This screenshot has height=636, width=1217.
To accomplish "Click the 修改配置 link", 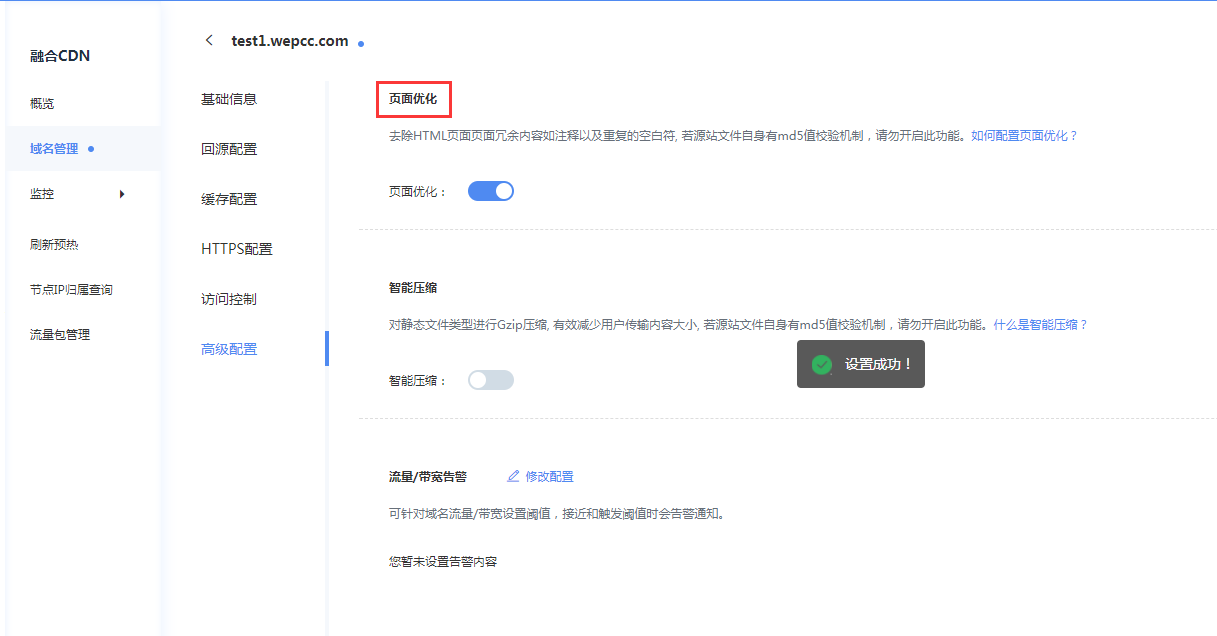I will (x=550, y=477).
